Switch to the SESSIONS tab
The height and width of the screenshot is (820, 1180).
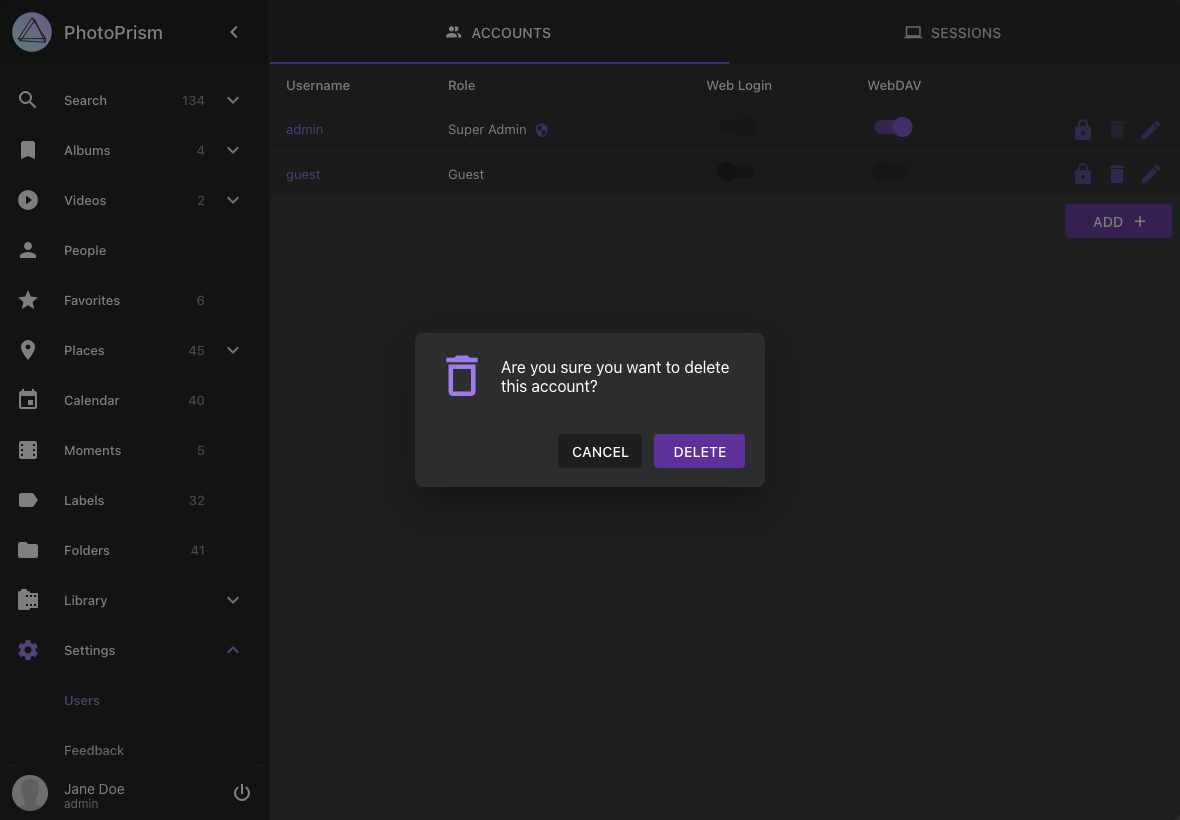coord(952,32)
